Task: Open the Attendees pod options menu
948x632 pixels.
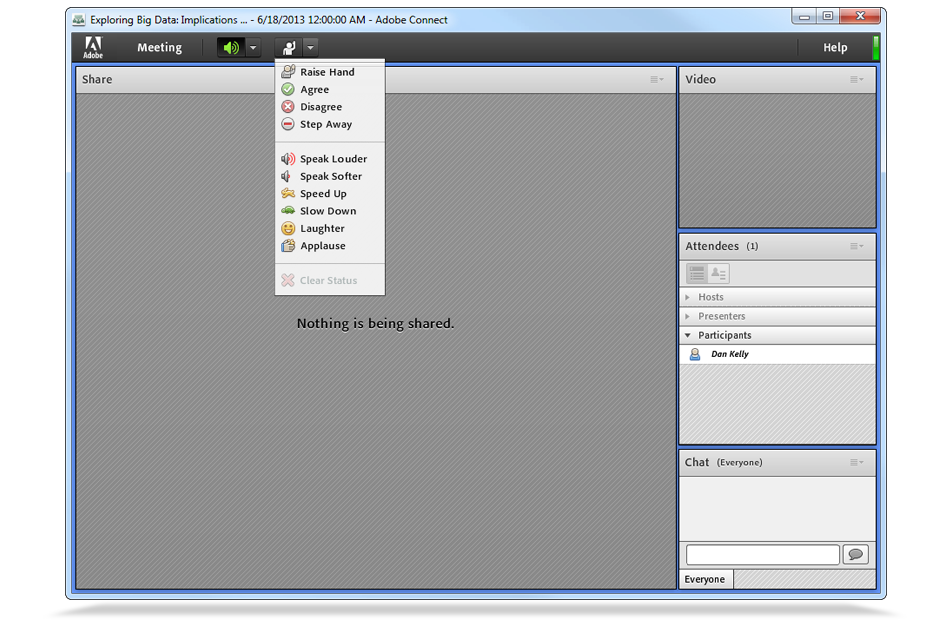Action: 857,246
